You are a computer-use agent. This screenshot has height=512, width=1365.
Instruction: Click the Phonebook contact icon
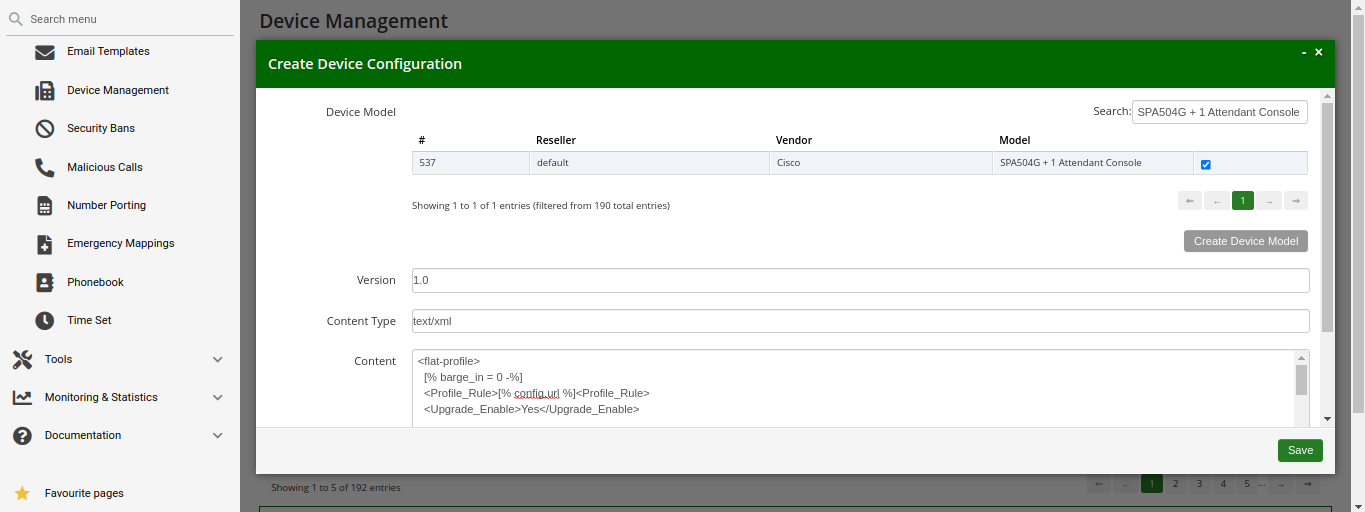pos(45,282)
